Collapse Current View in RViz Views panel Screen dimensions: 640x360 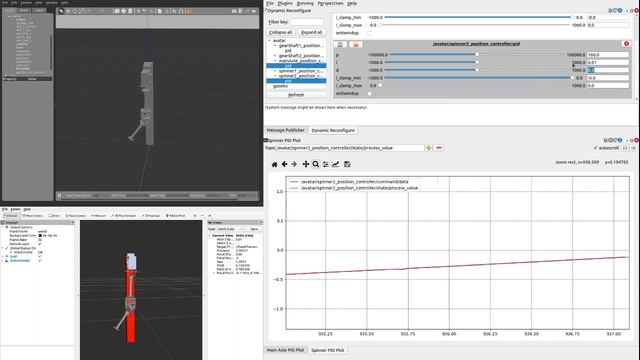point(210,236)
